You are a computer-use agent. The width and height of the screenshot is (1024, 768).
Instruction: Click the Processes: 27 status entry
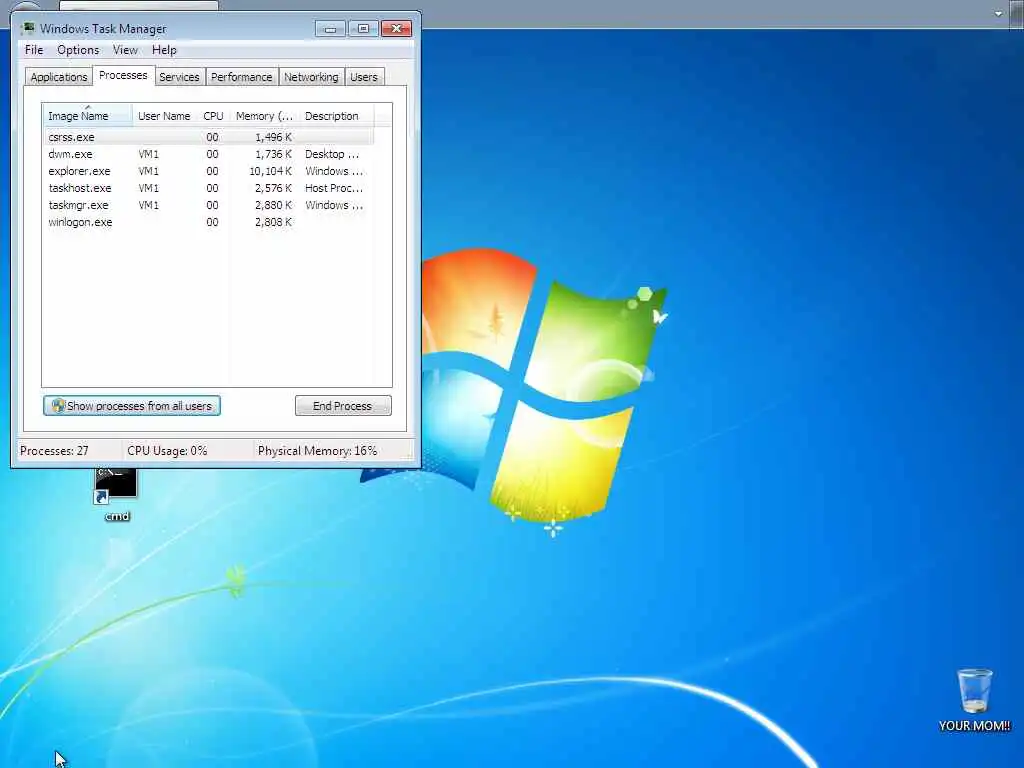[x=54, y=451]
